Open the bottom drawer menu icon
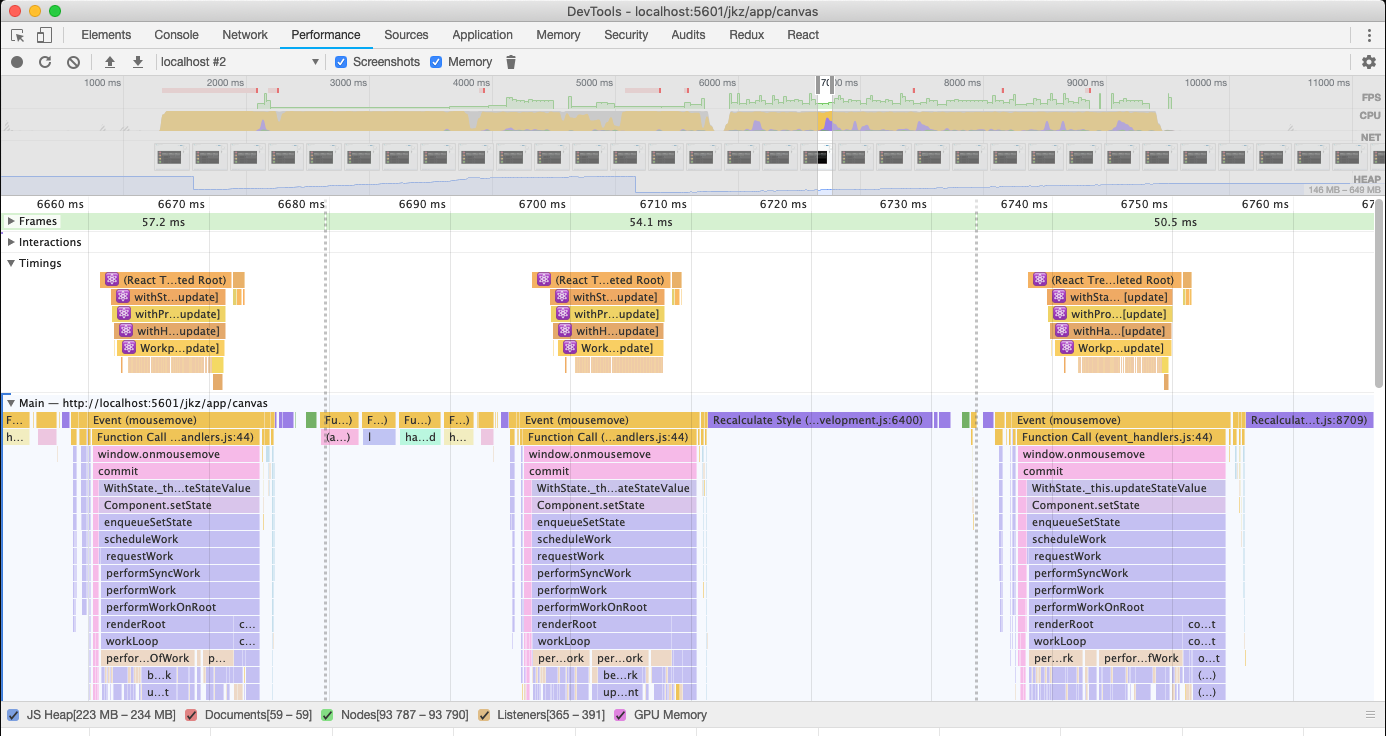 click(x=1370, y=715)
